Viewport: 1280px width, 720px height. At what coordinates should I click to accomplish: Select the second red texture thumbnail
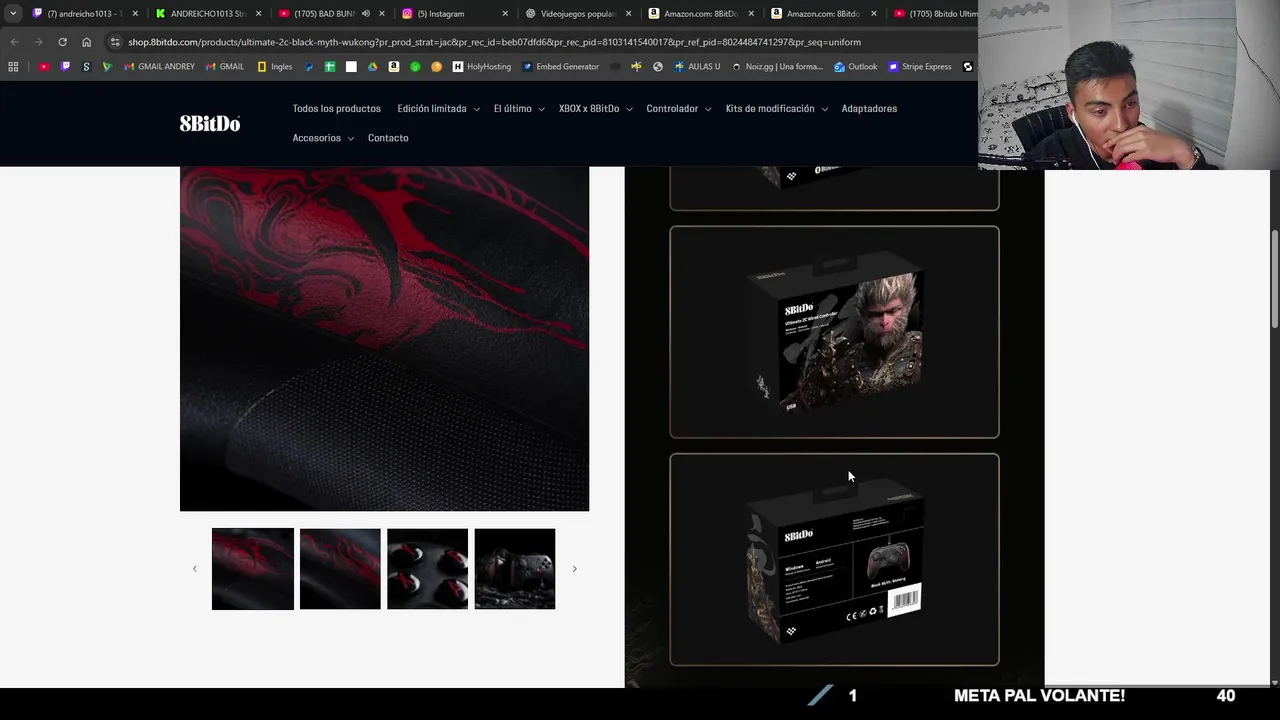[x=340, y=569]
